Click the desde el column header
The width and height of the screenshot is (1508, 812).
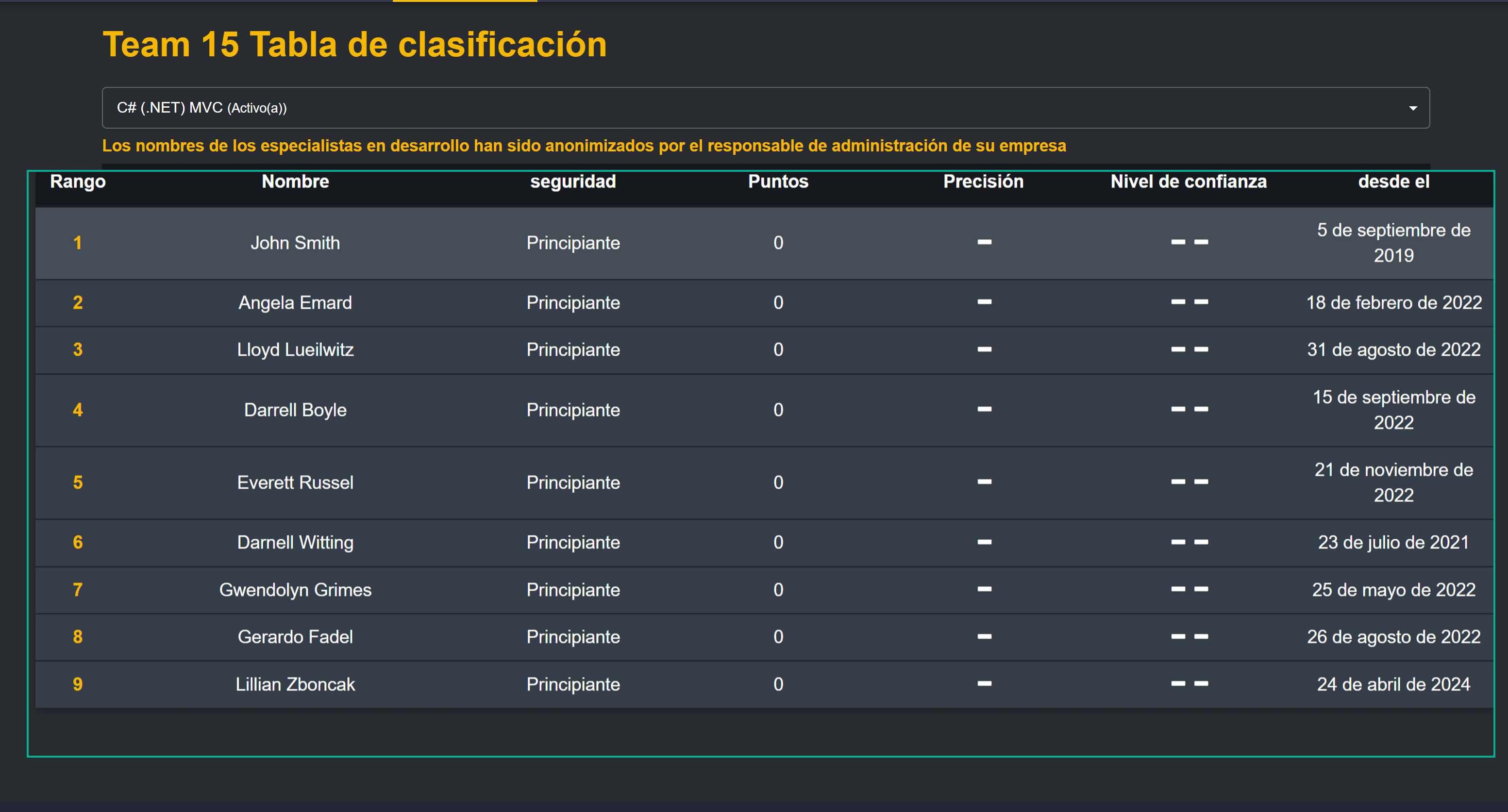1393,182
